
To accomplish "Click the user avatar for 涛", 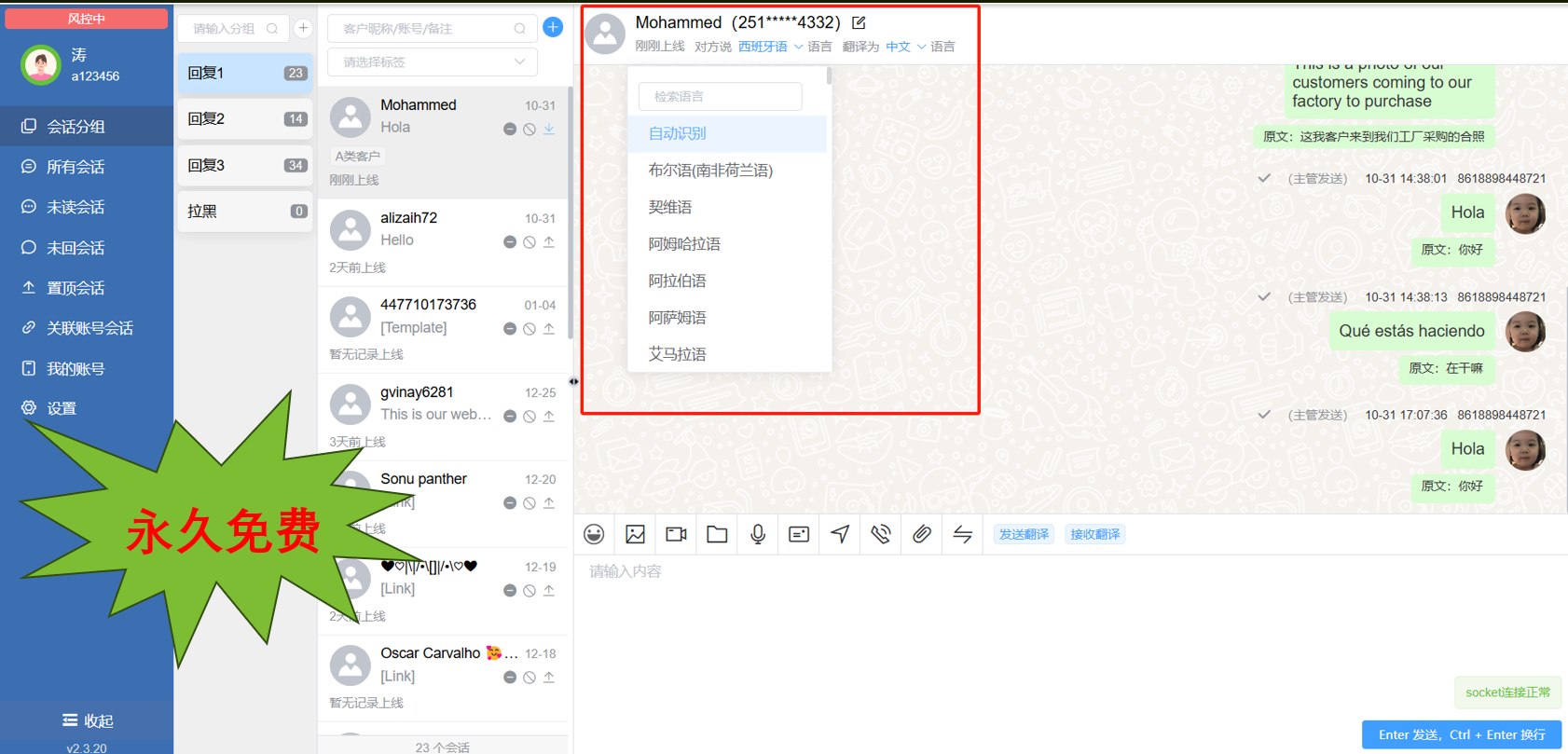I will point(41,65).
